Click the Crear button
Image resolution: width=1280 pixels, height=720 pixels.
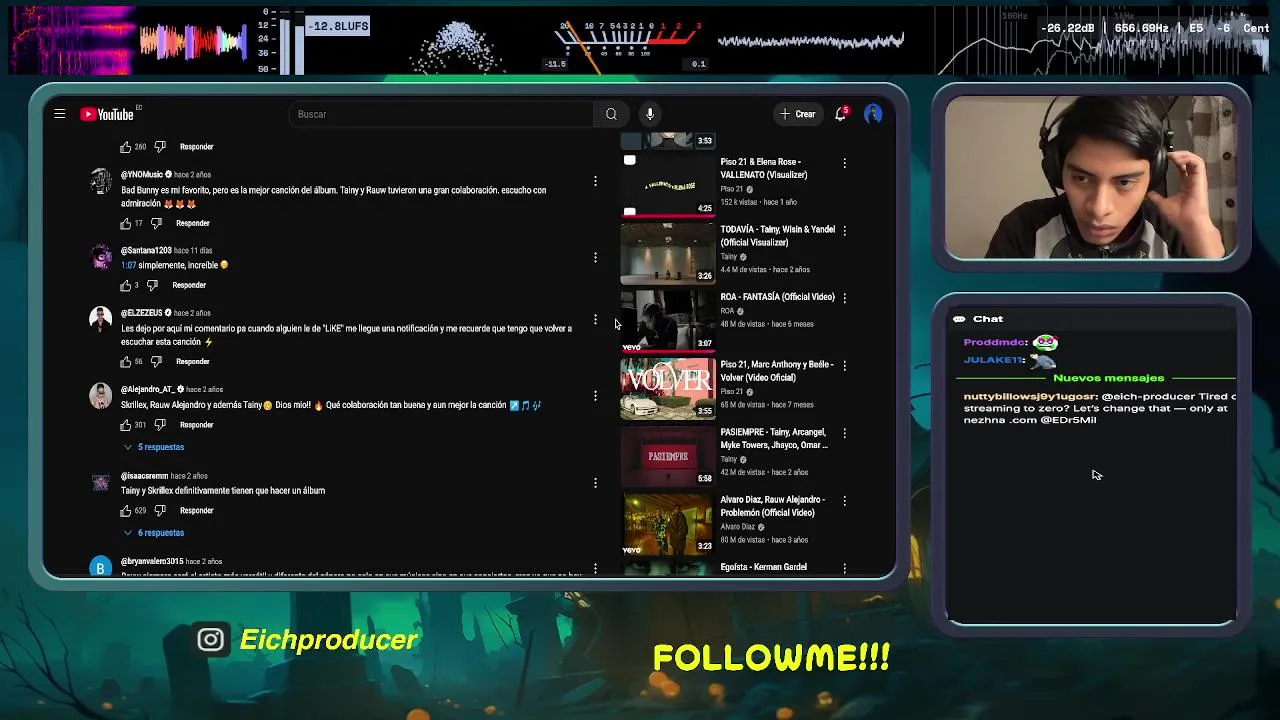click(x=798, y=114)
